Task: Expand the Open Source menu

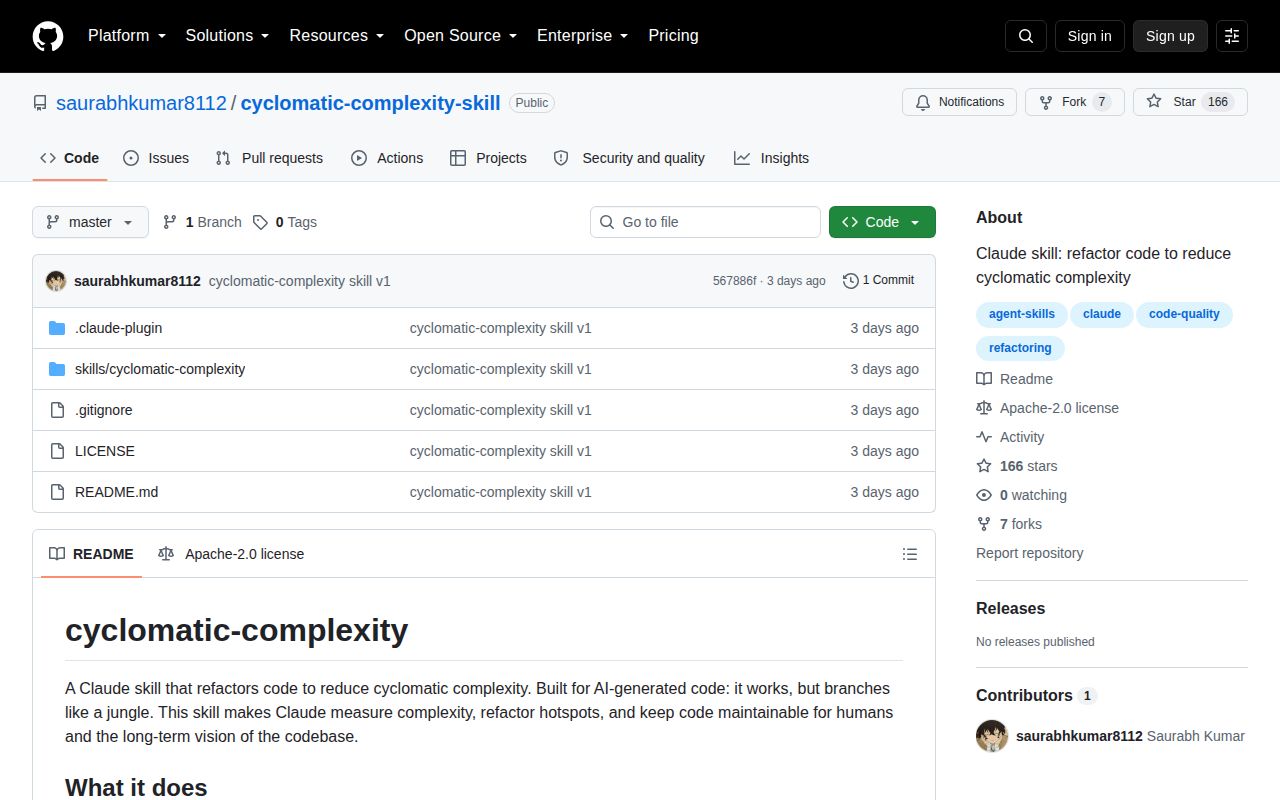Action: (461, 36)
